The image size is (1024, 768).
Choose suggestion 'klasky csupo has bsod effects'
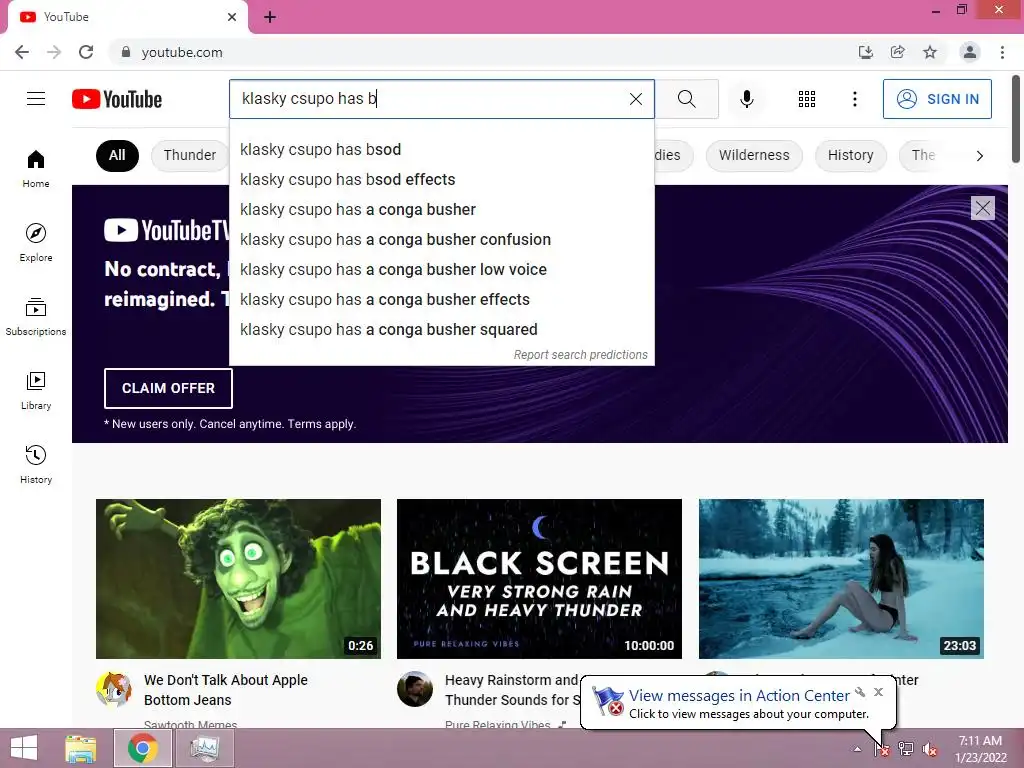(441, 180)
